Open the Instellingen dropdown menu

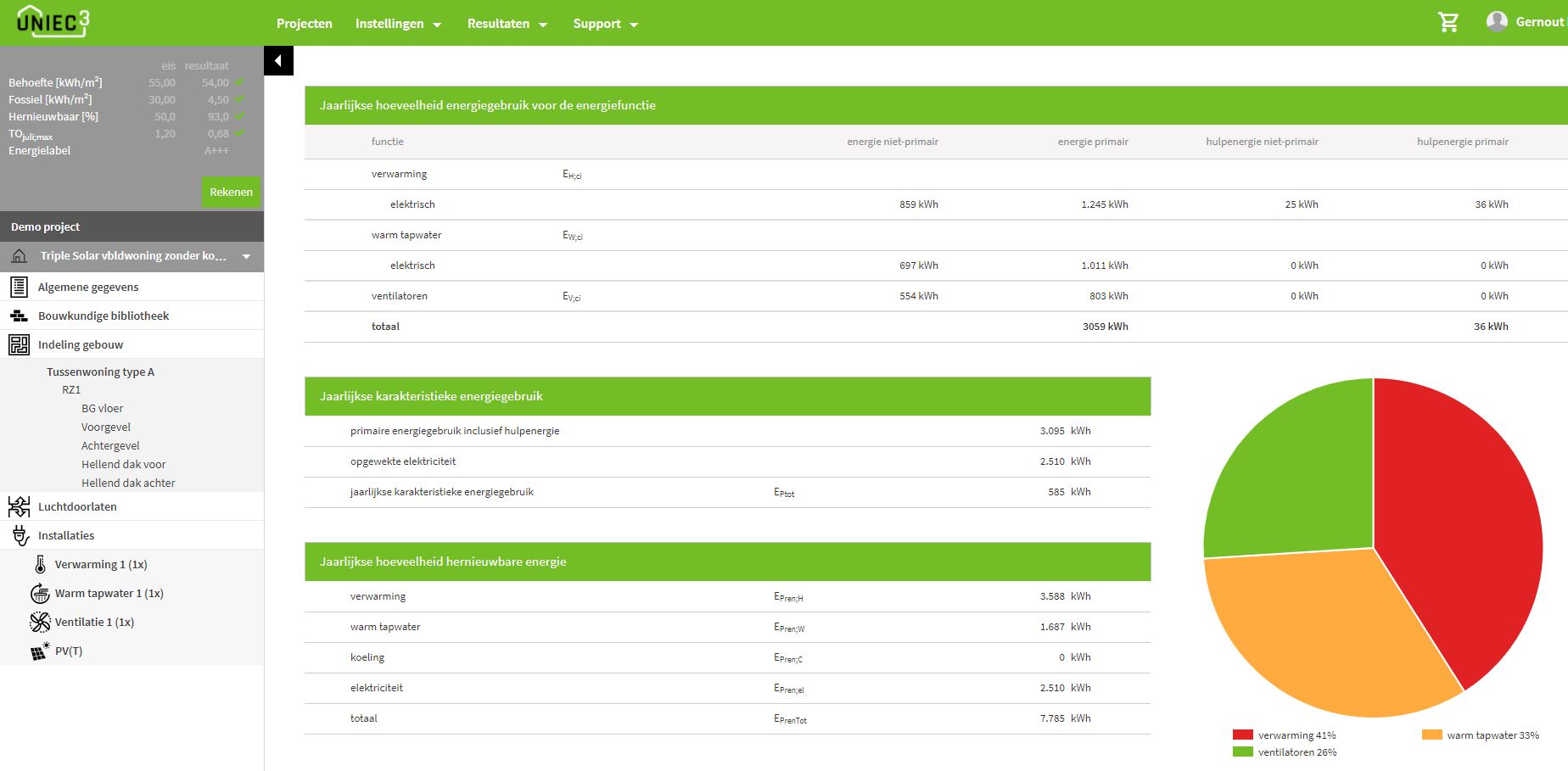(398, 24)
